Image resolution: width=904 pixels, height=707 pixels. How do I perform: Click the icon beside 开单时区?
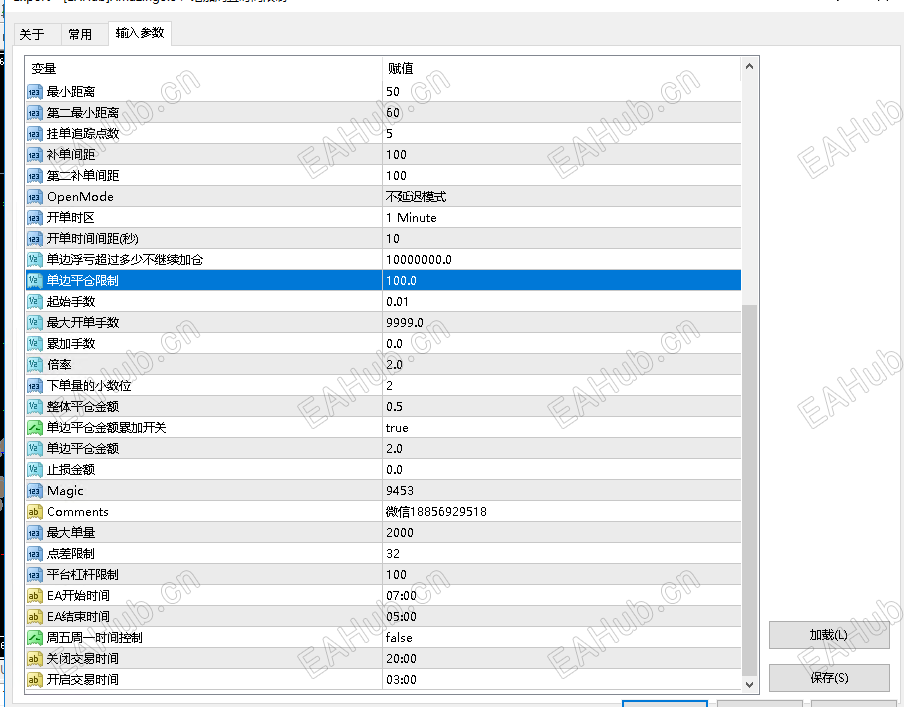coord(35,217)
